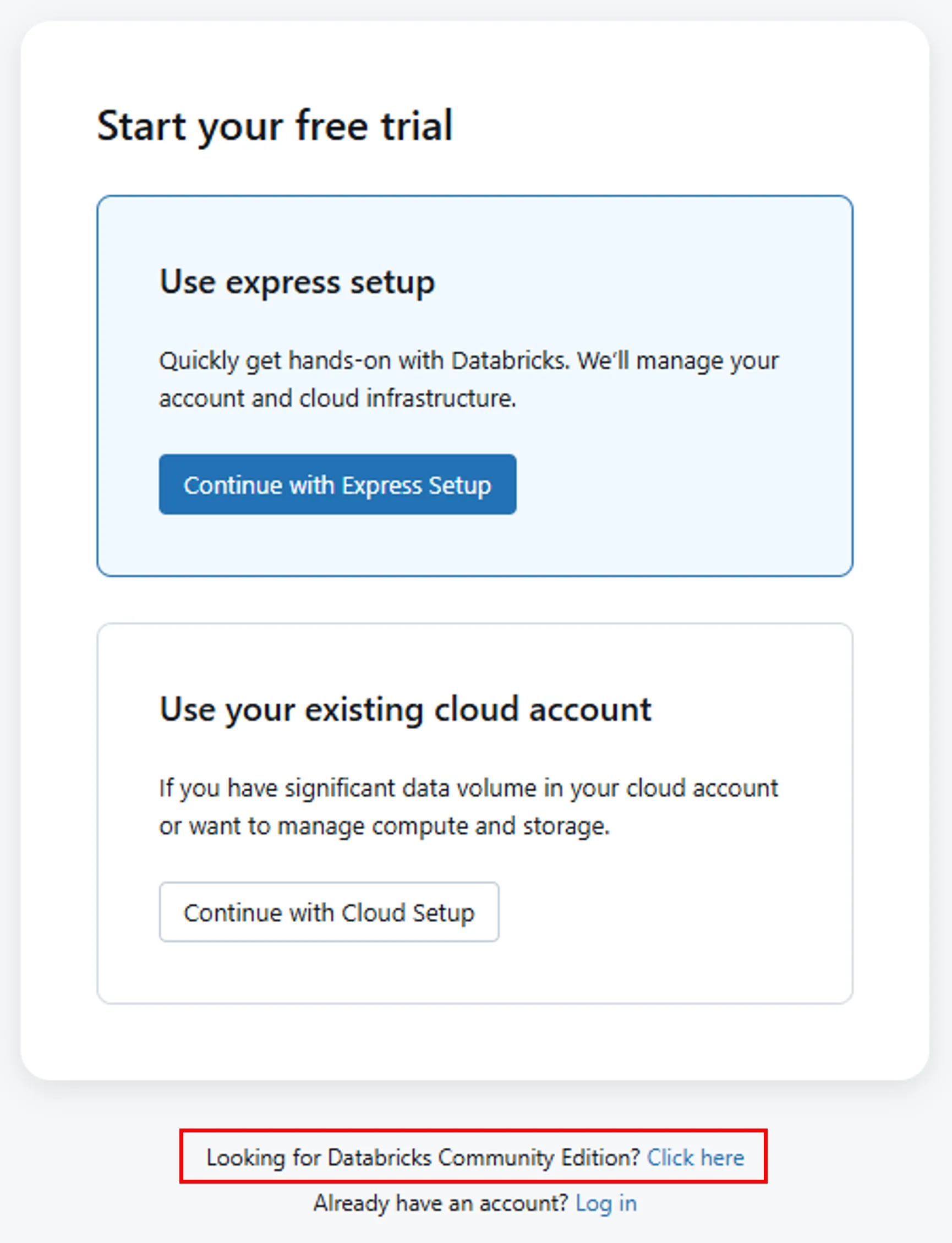The image size is (952, 1243).
Task: Click the Continue with Express Setup button
Action: 337,485
